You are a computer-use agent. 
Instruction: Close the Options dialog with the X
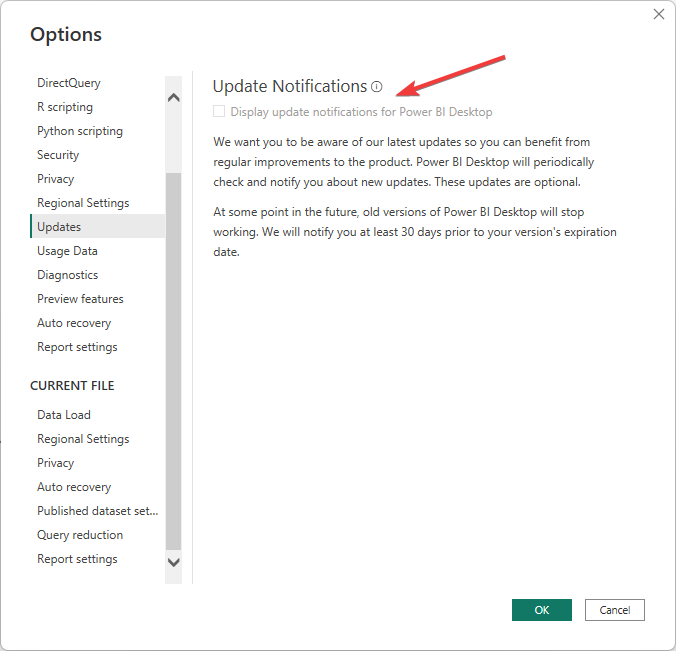(658, 14)
